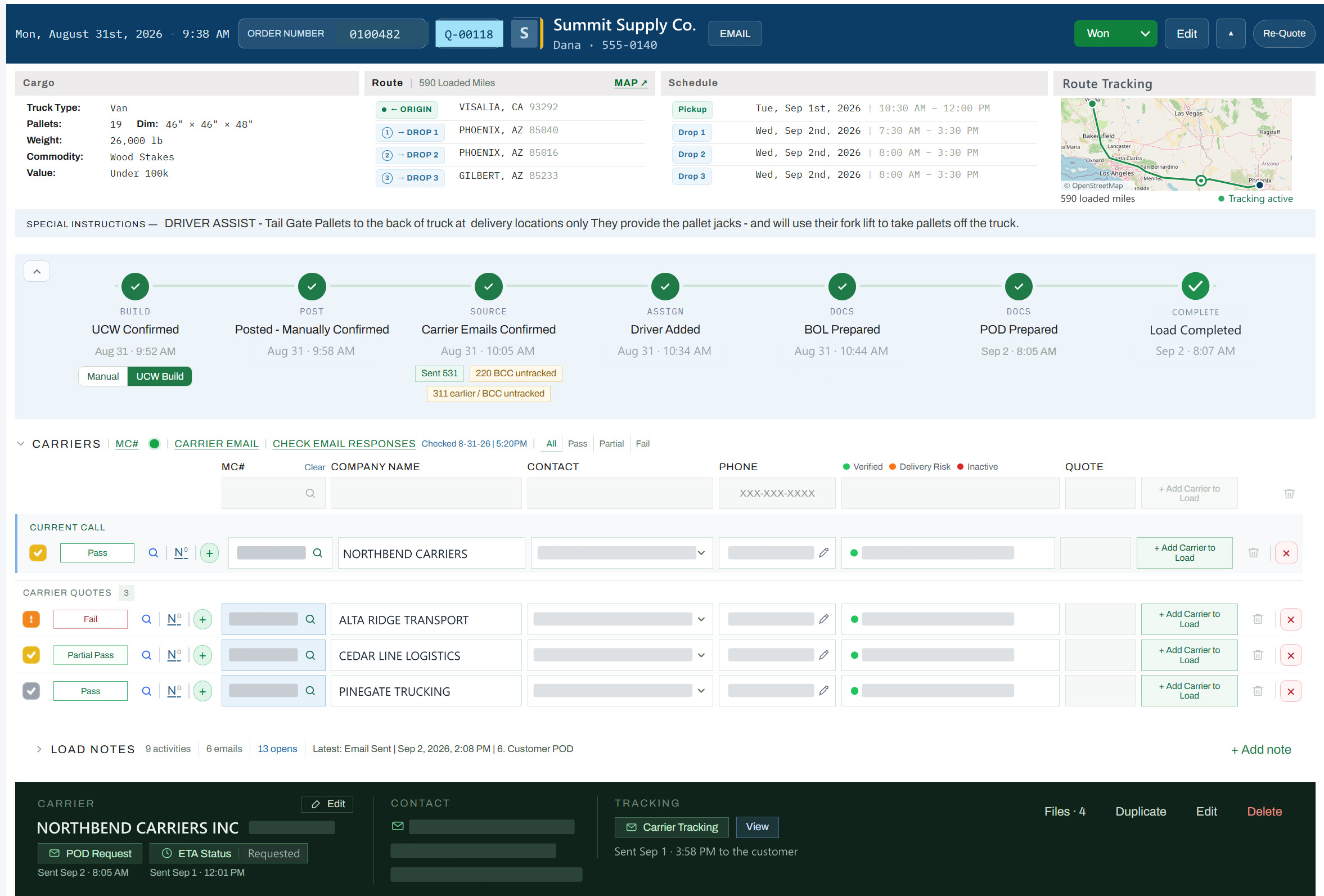Screen dimensions: 1324x896
Task: Click the ASSIGN step checkmark circle
Action: (665, 286)
